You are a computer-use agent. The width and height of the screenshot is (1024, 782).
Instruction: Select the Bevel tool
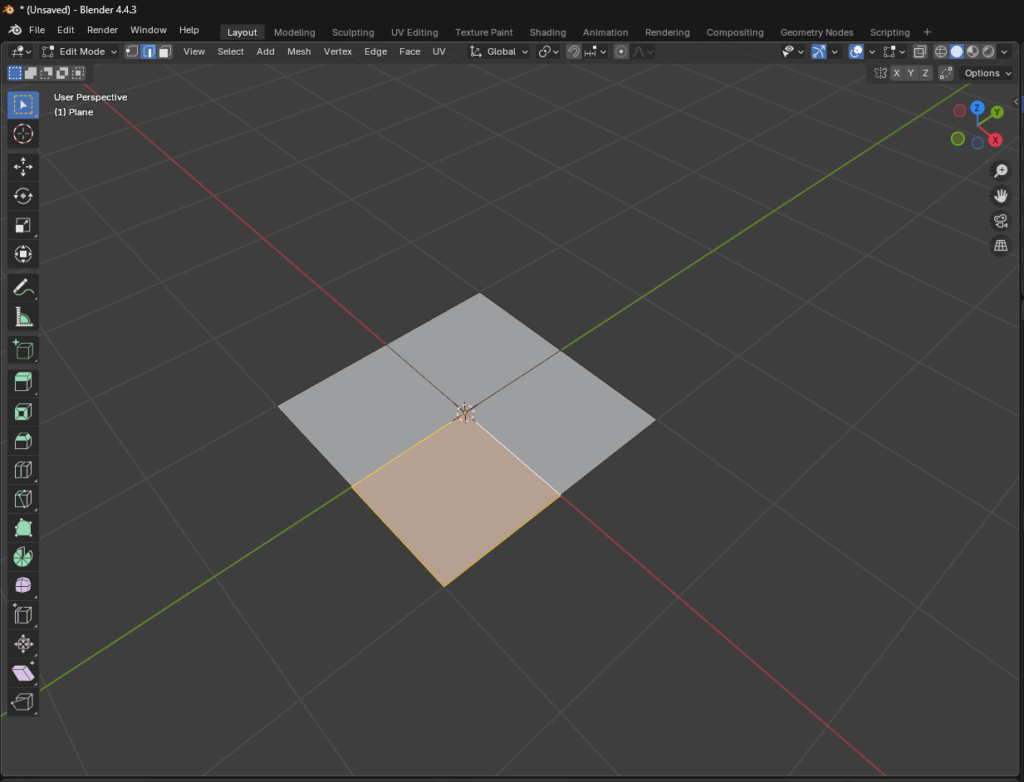click(x=23, y=441)
